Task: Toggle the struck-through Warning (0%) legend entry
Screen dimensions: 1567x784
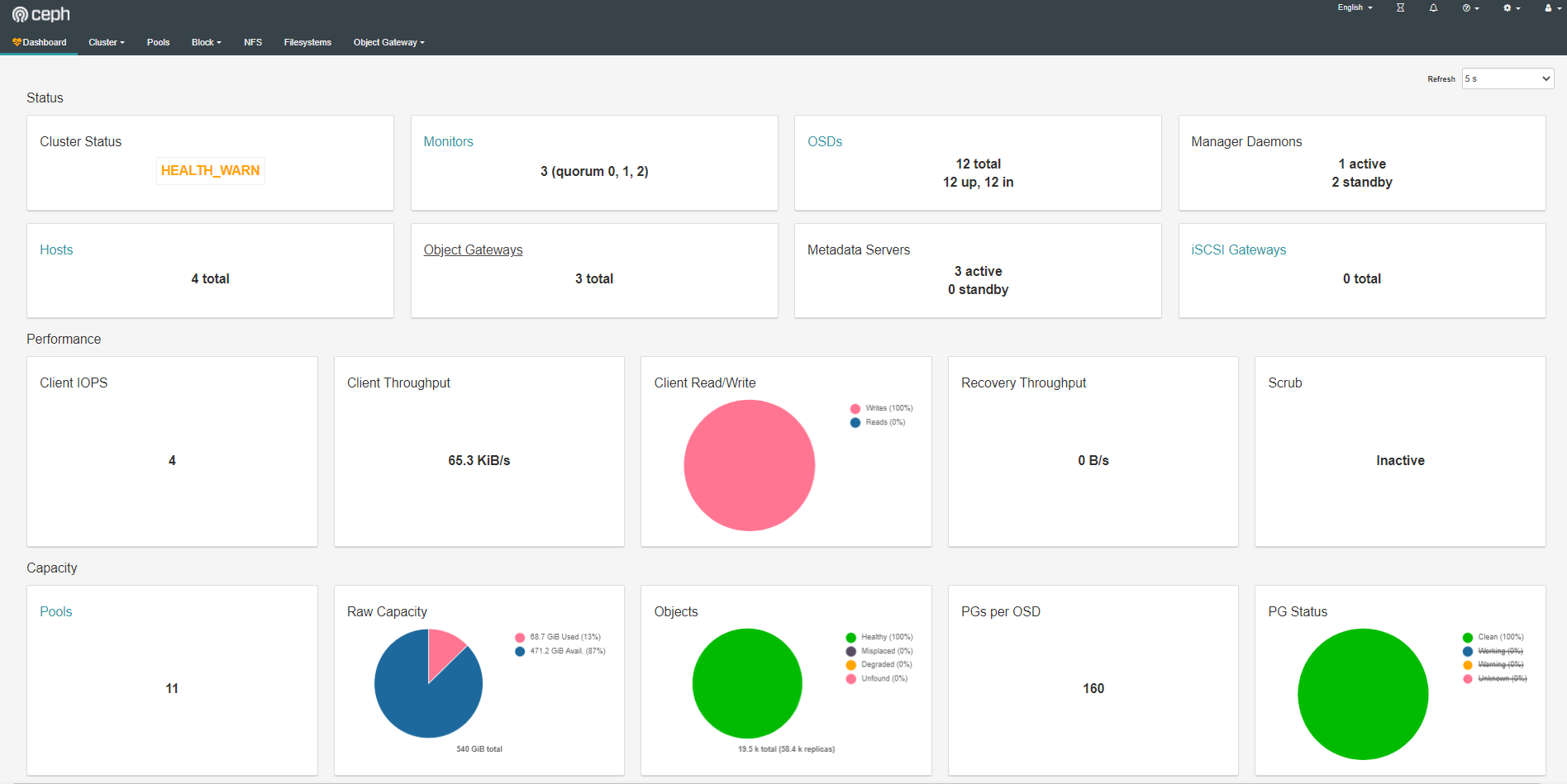Action: (x=1493, y=664)
